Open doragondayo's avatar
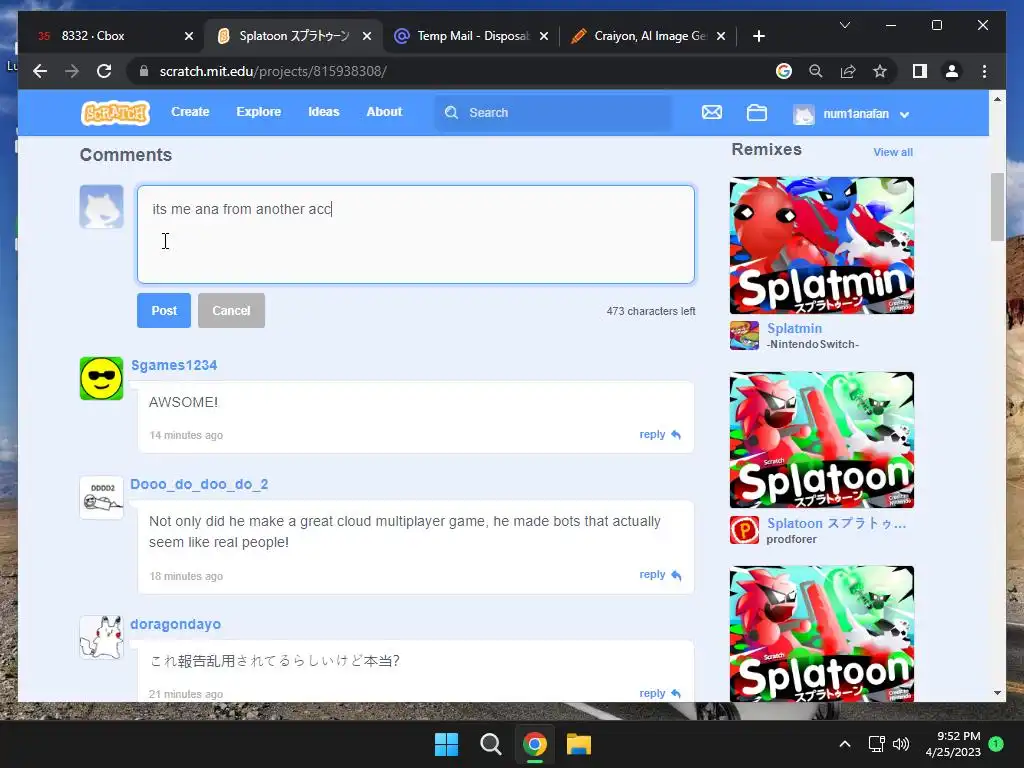Screen dimensions: 1024x768 [x=101, y=637]
